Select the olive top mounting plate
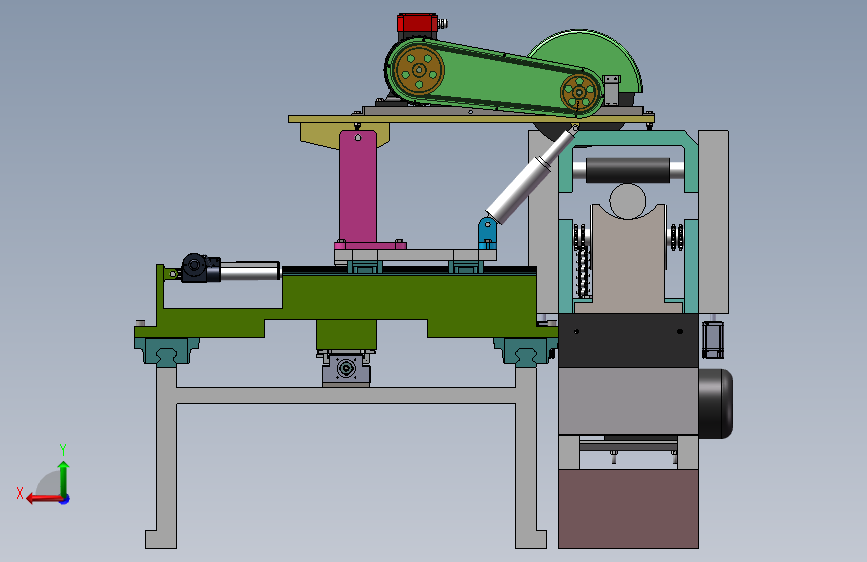The image size is (867, 562). point(471,119)
